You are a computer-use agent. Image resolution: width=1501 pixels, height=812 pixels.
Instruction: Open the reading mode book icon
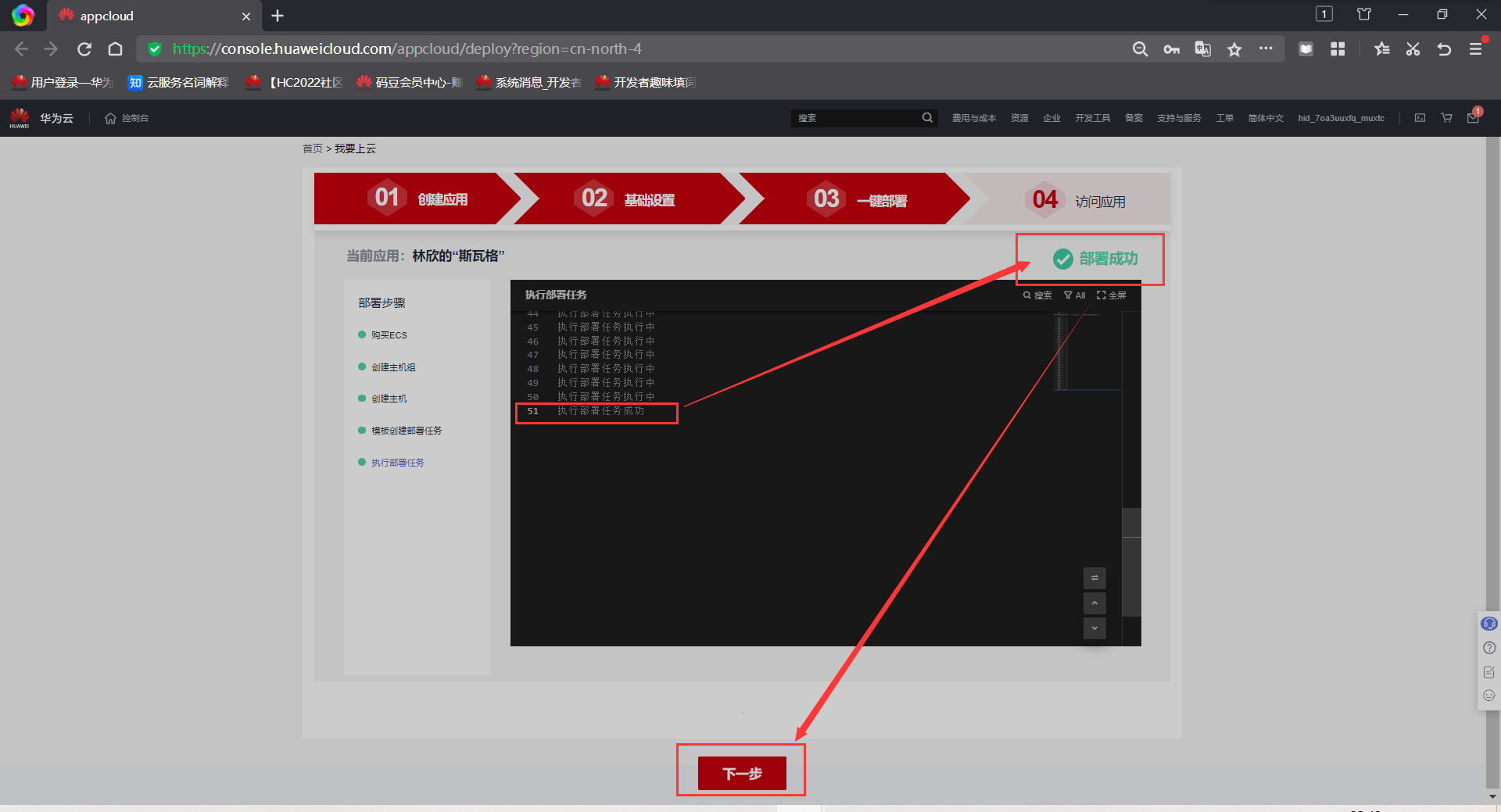(x=1306, y=49)
